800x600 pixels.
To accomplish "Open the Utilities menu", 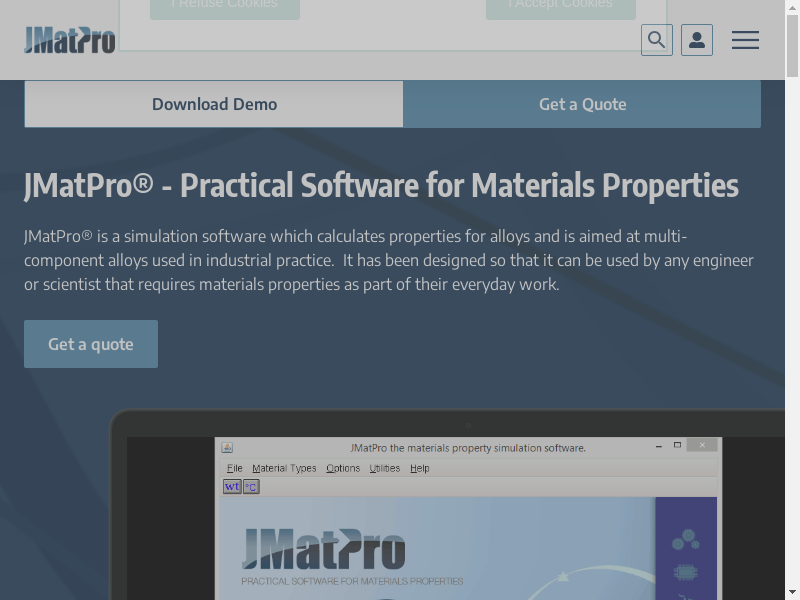I will click(x=385, y=468).
